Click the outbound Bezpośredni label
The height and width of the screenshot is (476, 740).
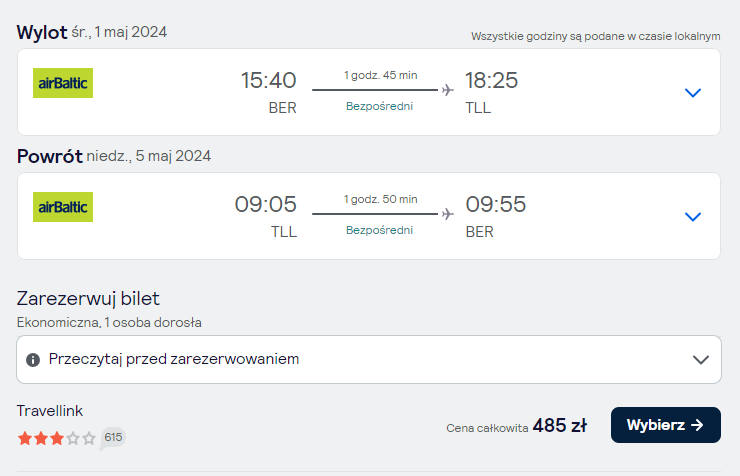379,106
